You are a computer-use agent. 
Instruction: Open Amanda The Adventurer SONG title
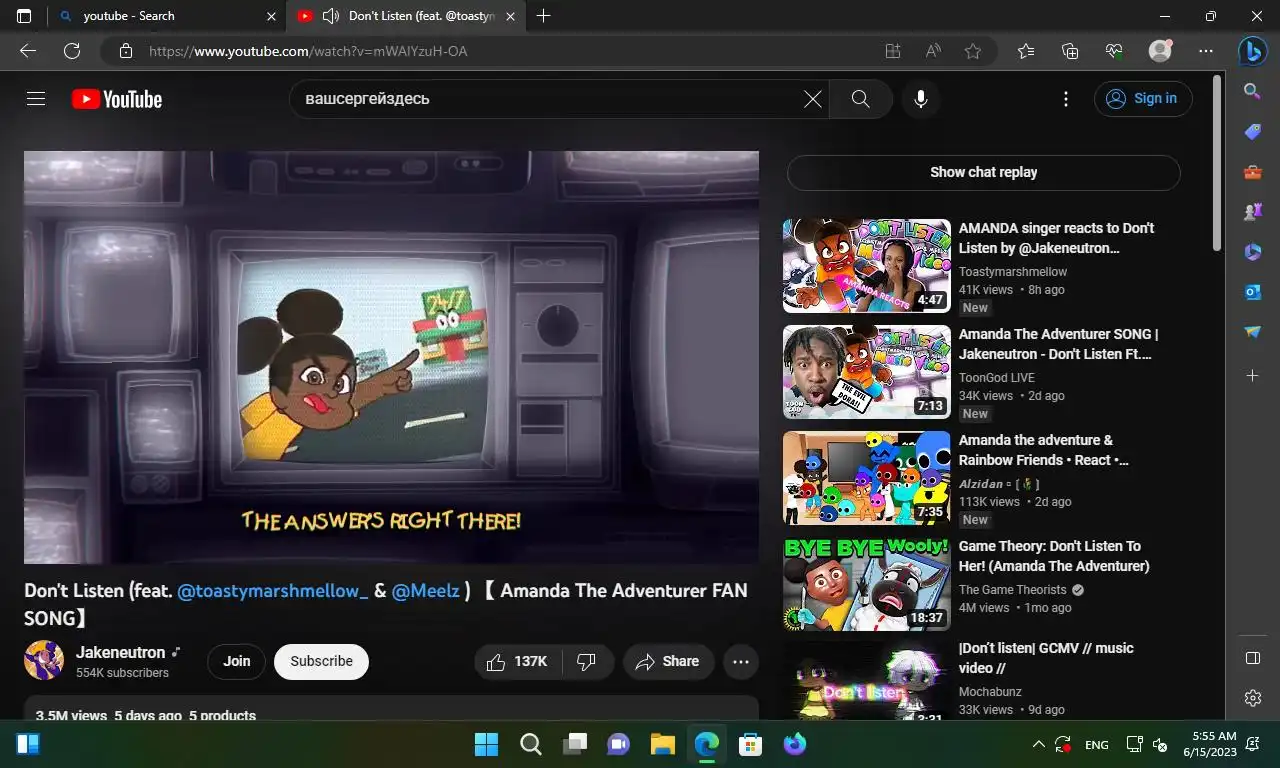1058,344
